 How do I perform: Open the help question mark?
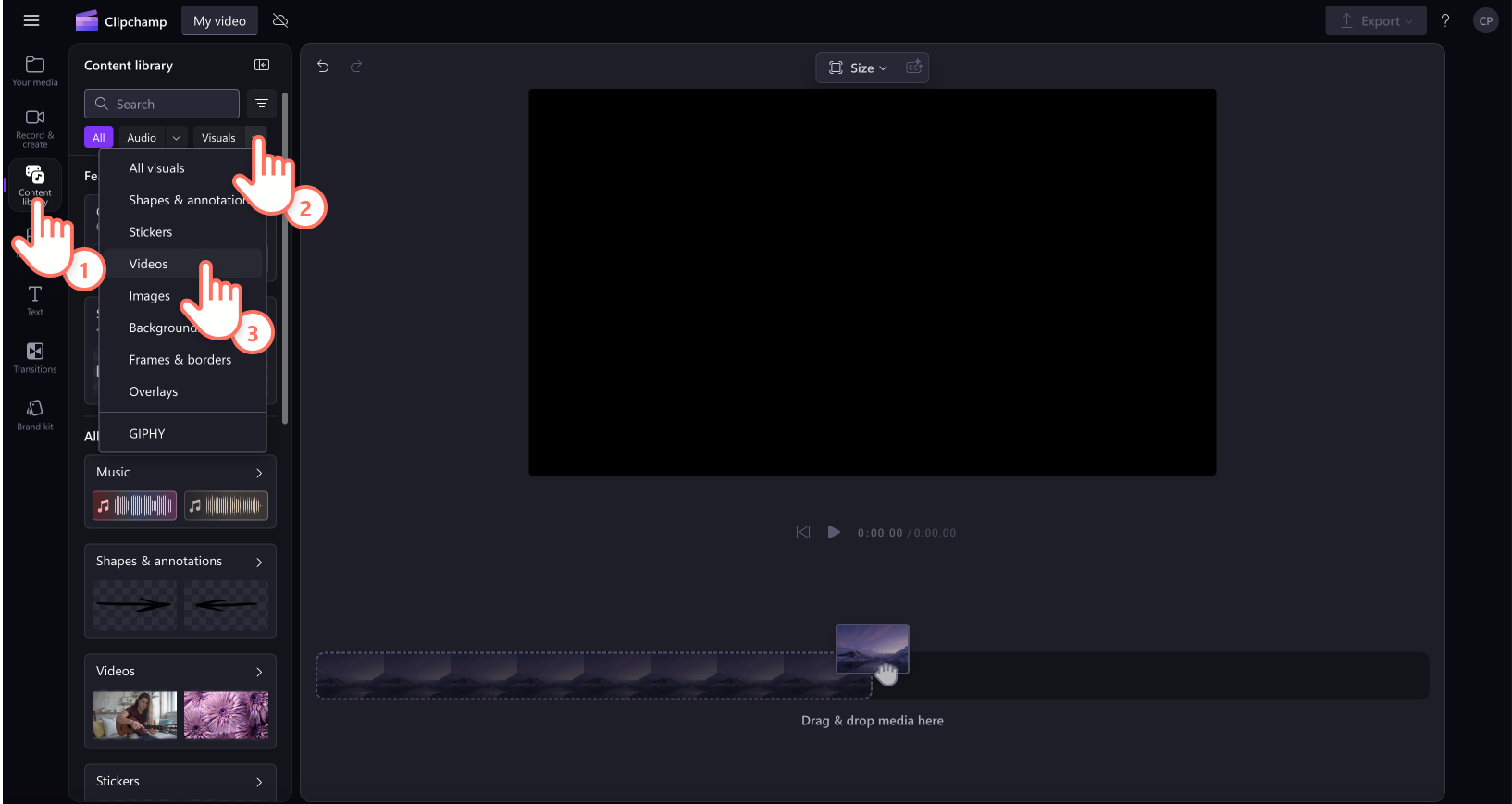tap(1445, 20)
